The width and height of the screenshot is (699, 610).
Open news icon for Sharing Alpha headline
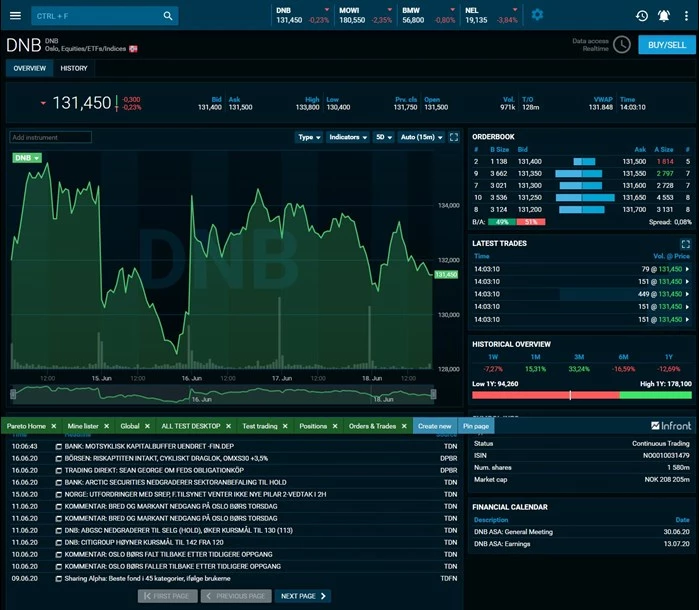pyautogui.click(x=58, y=579)
